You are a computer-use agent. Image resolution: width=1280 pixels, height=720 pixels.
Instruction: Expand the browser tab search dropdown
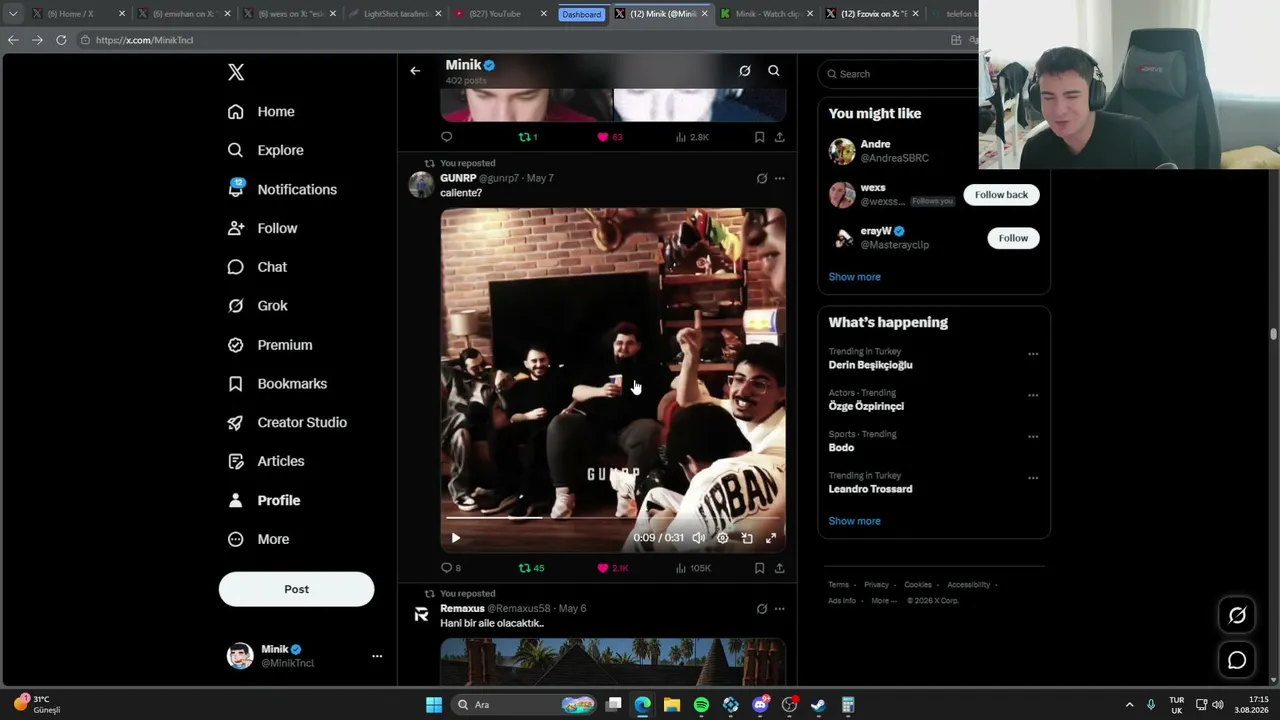pos(13,14)
